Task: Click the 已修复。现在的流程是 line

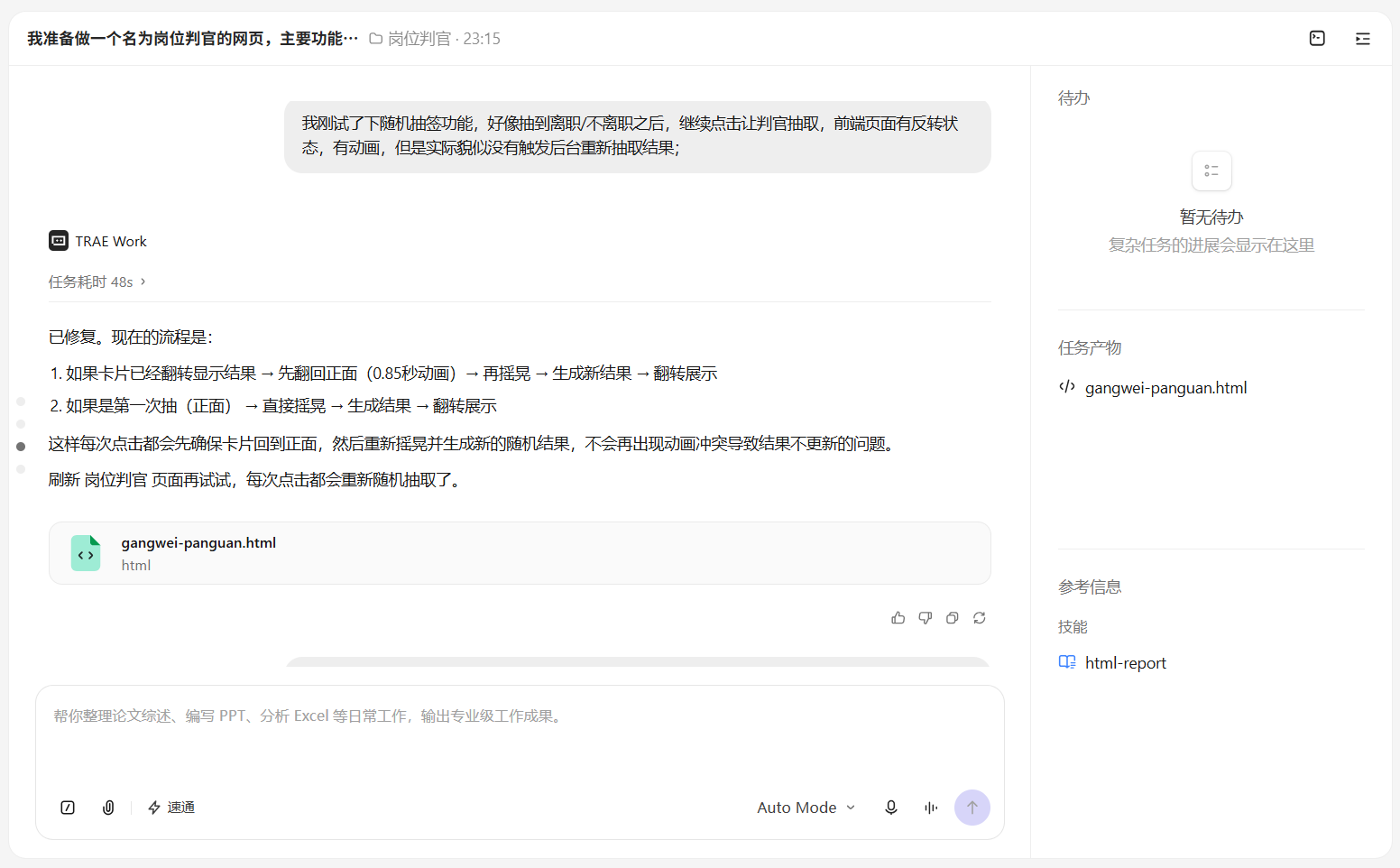Action: click(x=131, y=337)
